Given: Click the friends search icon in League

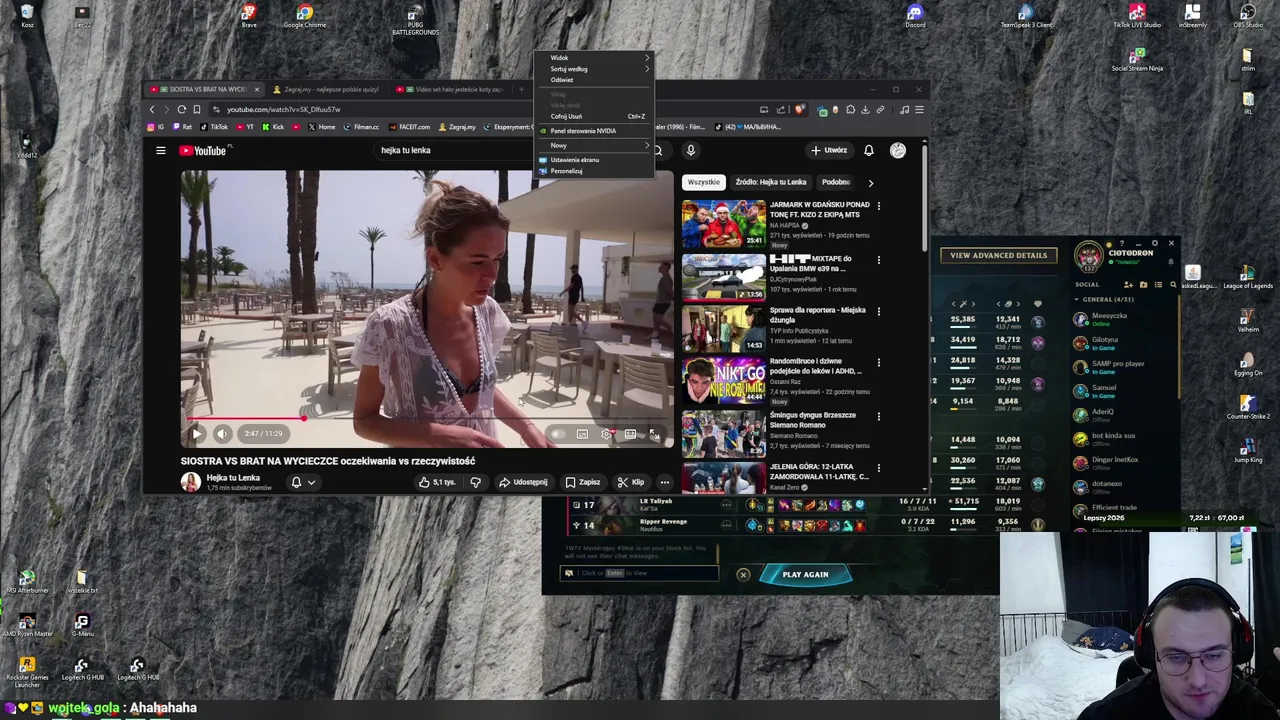Looking at the screenshot, I should [1173, 285].
